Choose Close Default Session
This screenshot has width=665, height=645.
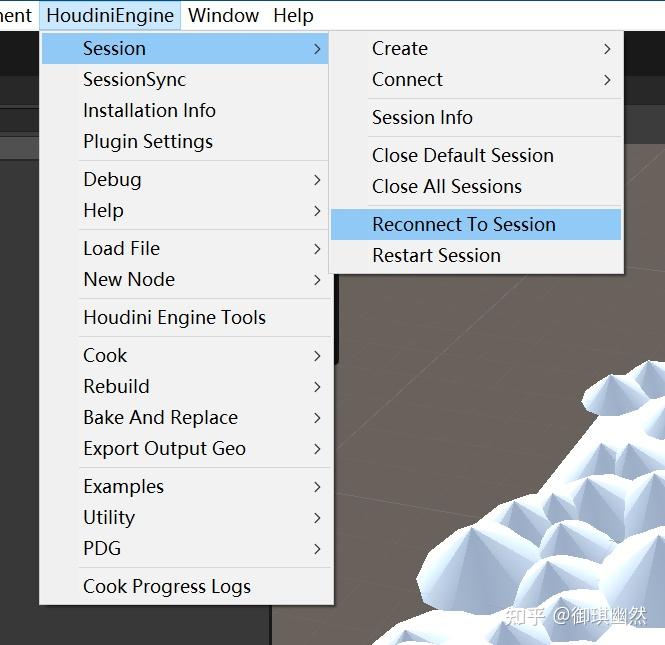pyautogui.click(x=462, y=155)
